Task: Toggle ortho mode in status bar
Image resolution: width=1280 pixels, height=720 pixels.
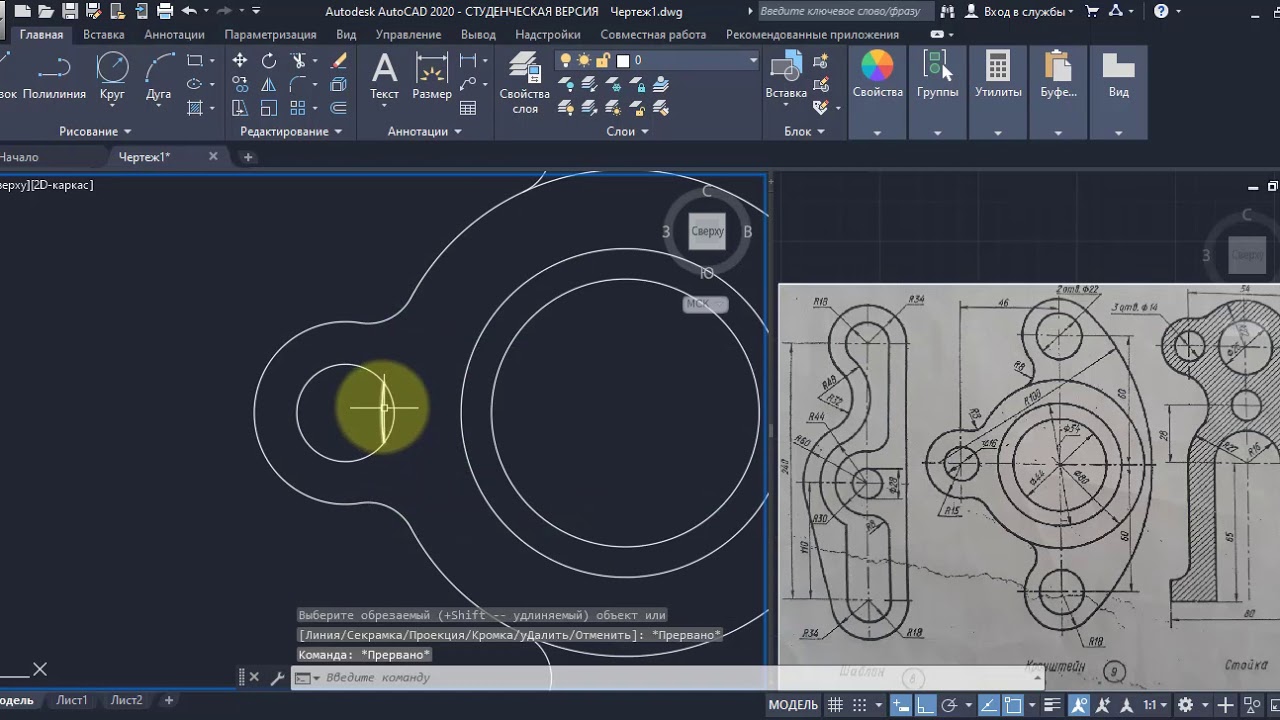Action: (926, 705)
